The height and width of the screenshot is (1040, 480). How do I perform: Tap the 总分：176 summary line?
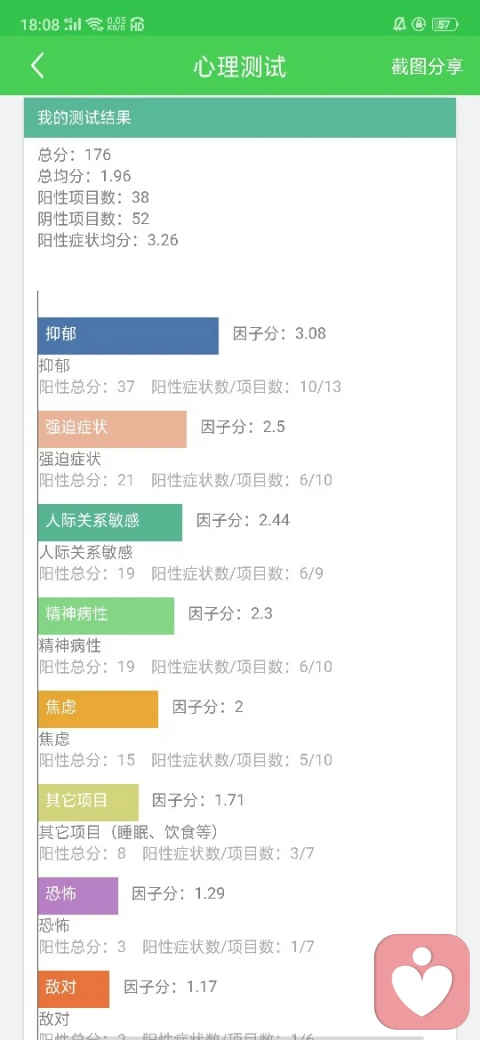click(74, 155)
